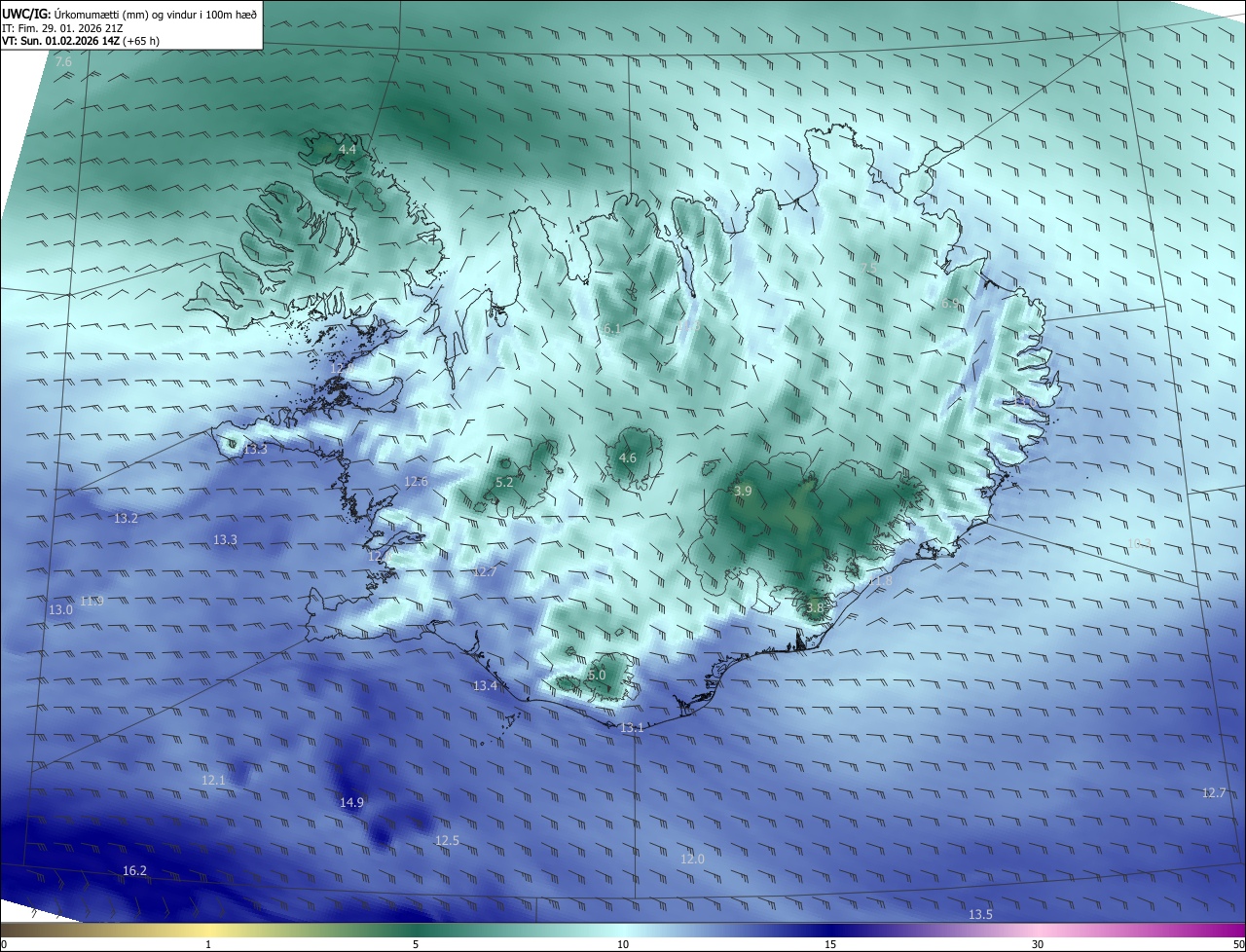Viewport: 1246px width, 952px height.
Task: Click the 13.1 value on the south coast
Action: coord(633,728)
